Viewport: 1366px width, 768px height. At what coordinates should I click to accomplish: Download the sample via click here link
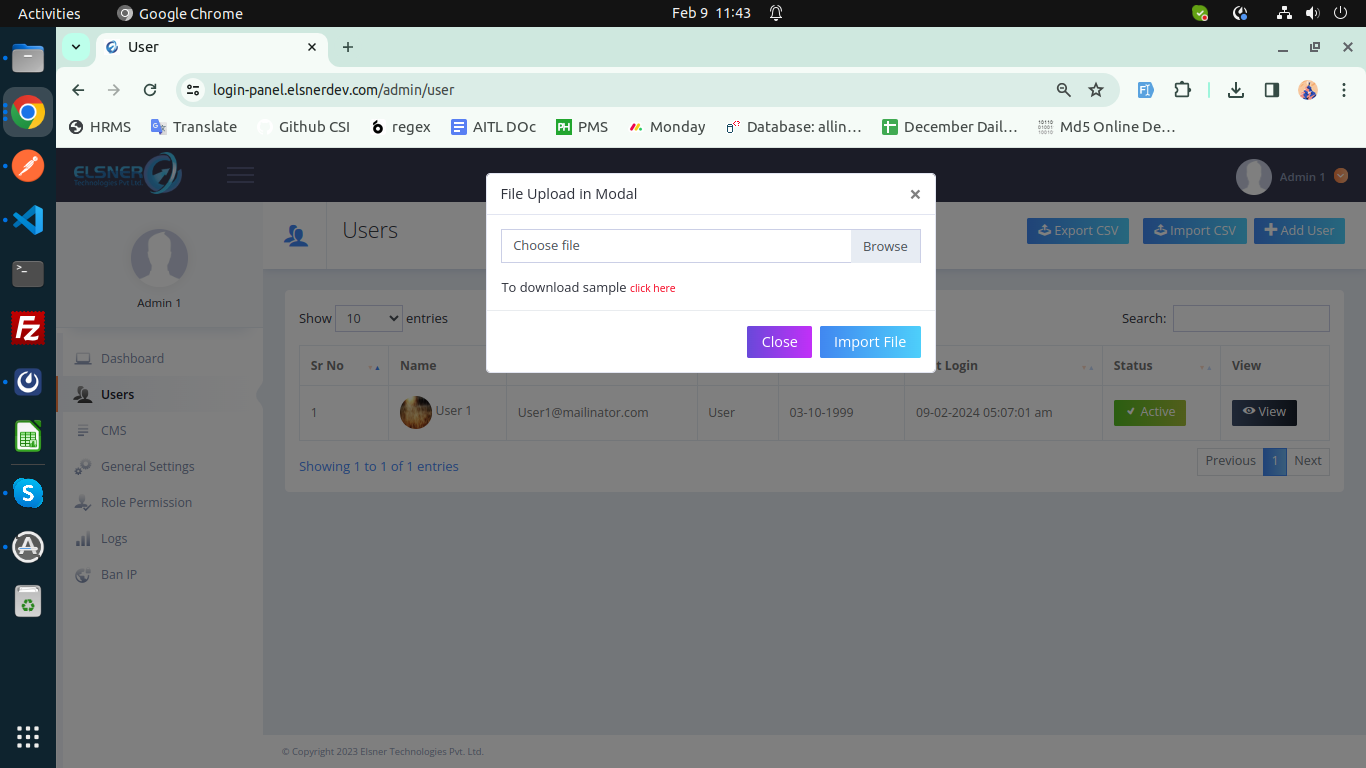pyautogui.click(x=652, y=288)
